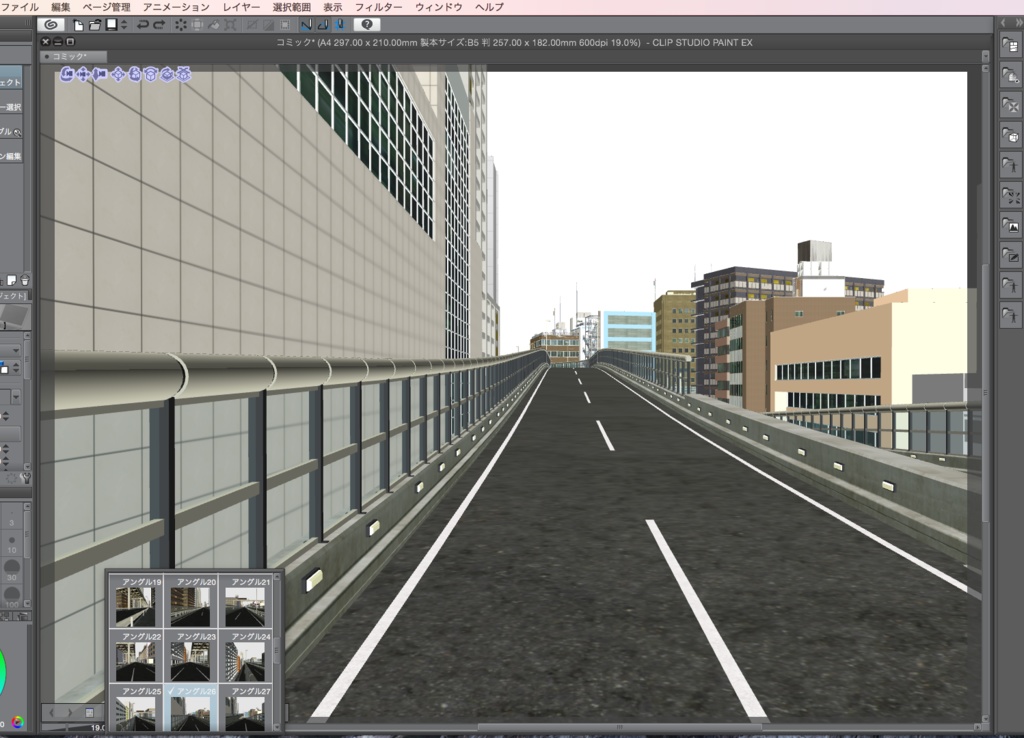Click the 3D object rotate icon on the control bar
1024x738 pixels.
click(151, 74)
